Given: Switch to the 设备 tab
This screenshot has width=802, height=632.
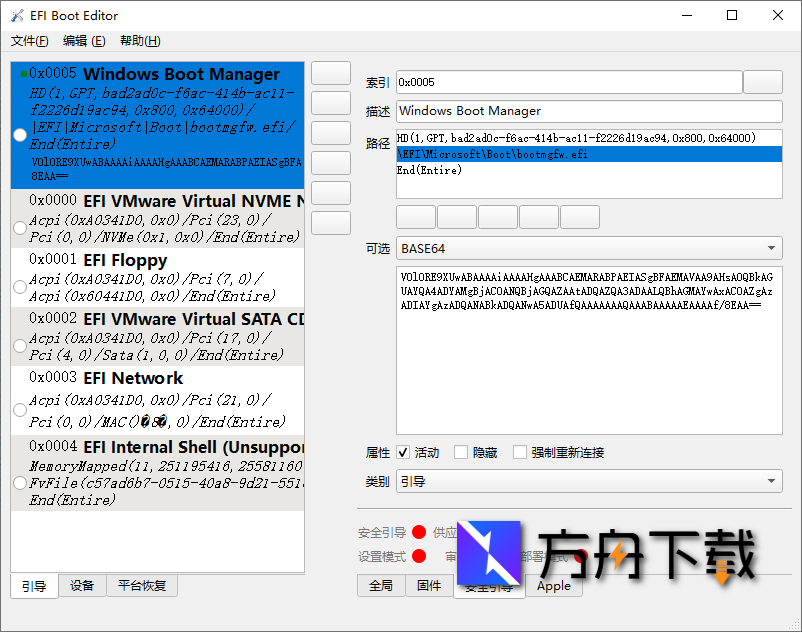Looking at the screenshot, I should click(82, 586).
